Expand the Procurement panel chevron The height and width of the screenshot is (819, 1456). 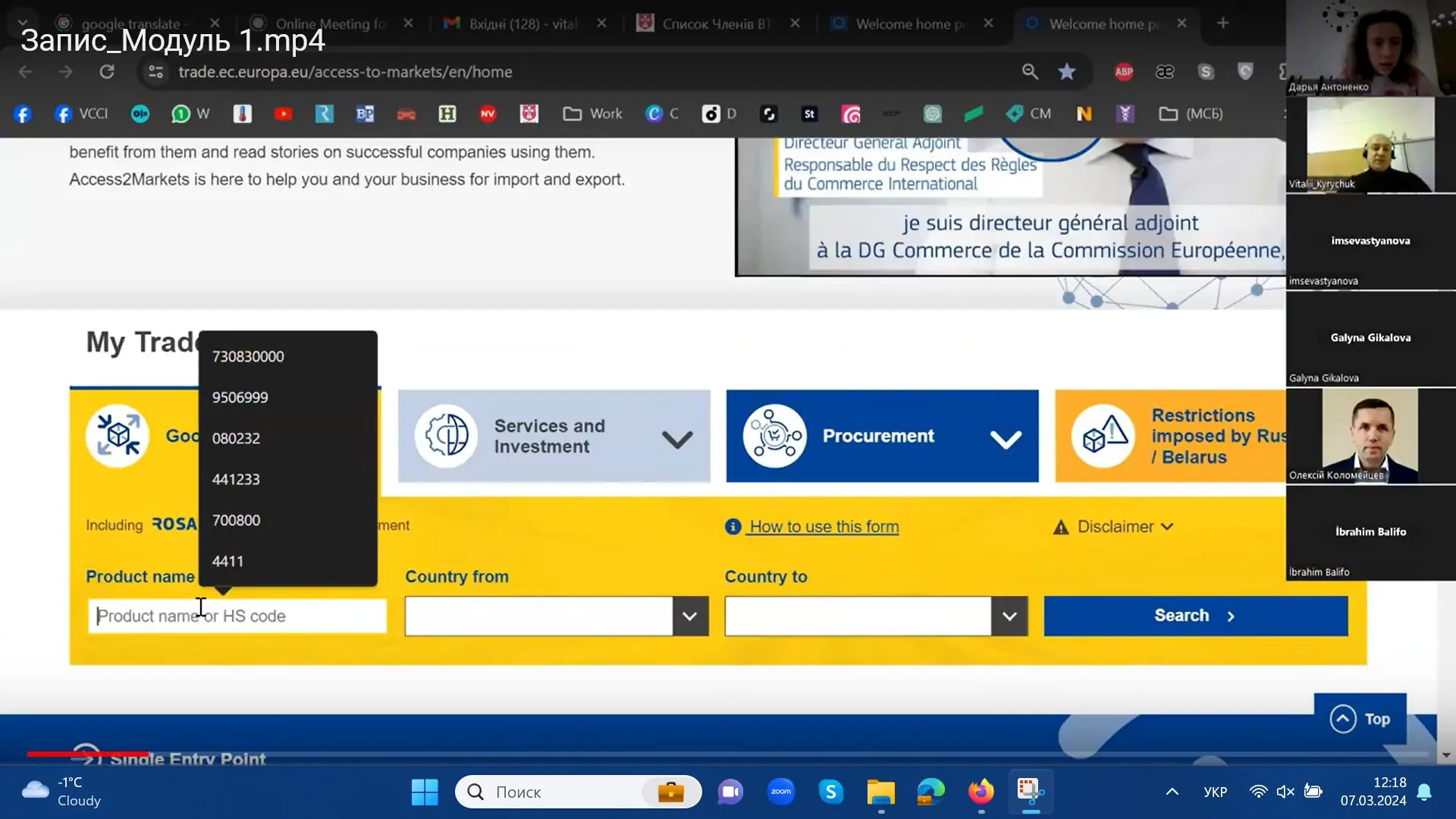(1006, 439)
